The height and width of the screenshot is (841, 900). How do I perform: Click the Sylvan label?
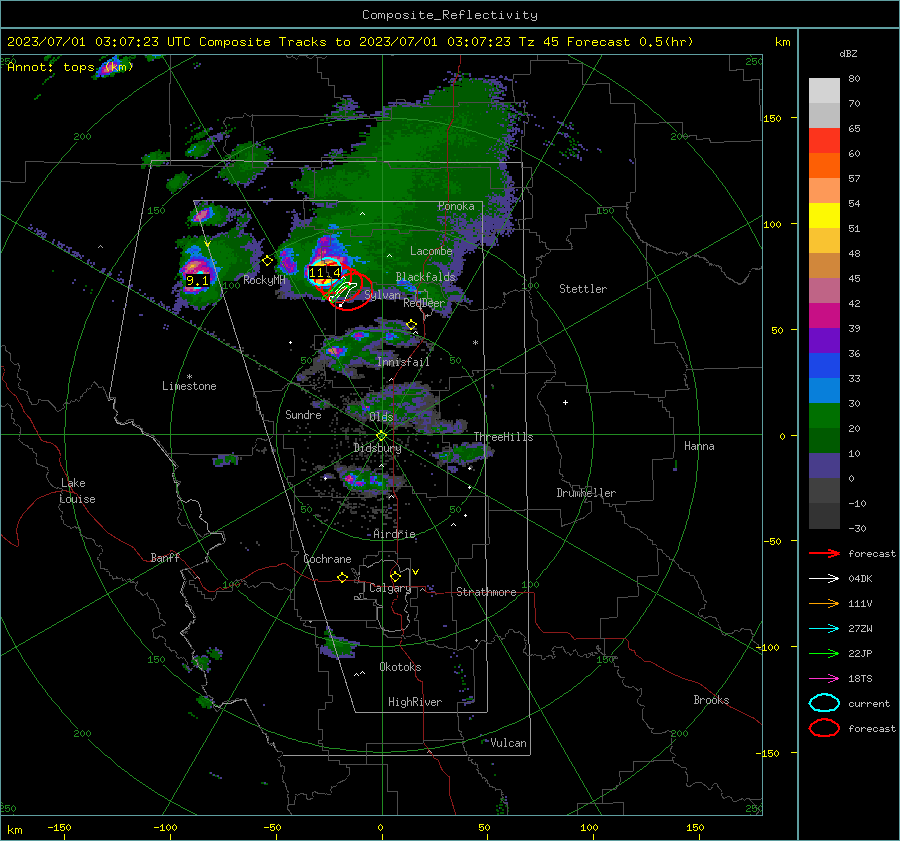[382, 295]
